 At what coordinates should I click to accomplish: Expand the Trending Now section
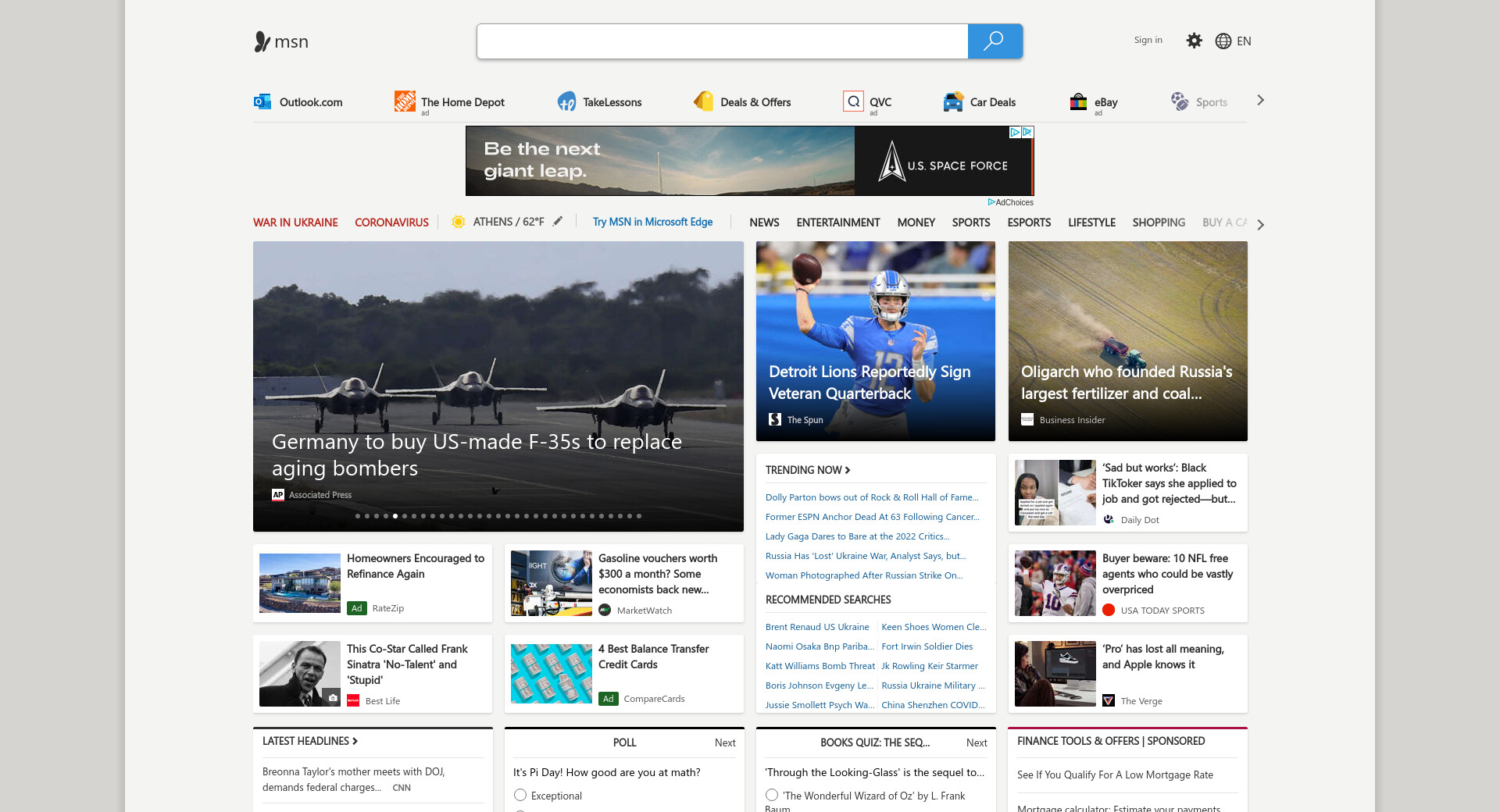click(x=808, y=470)
